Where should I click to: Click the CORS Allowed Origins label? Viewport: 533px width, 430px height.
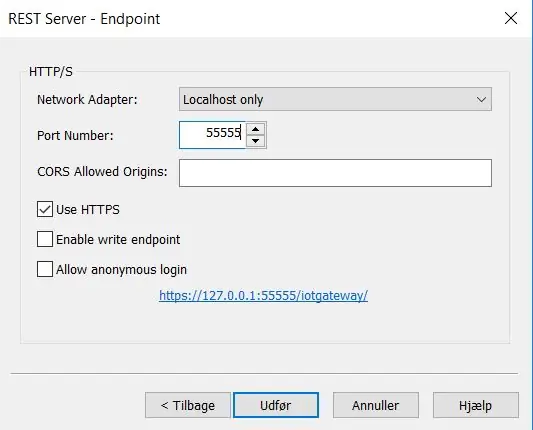(102, 172)
